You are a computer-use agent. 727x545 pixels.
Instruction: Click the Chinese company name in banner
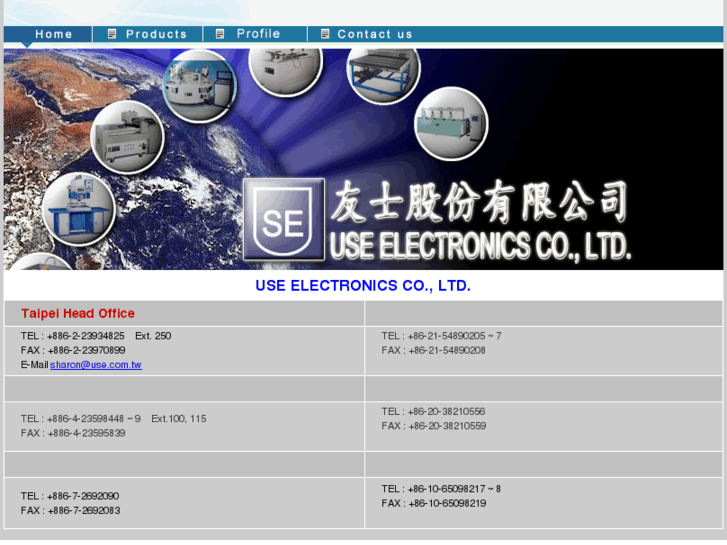point(479,202)
